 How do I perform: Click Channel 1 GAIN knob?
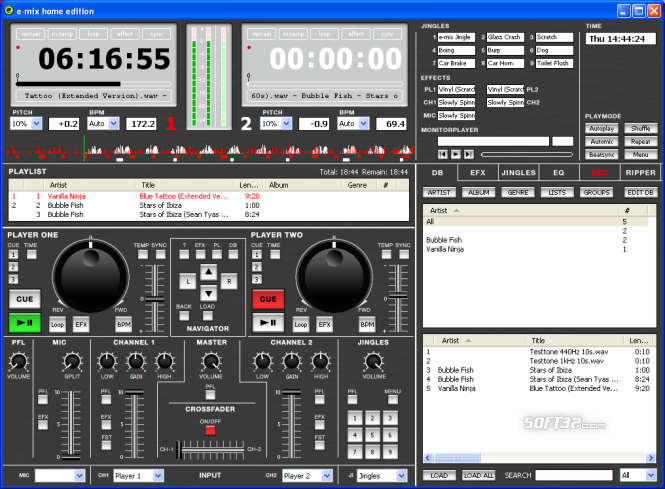136,361
